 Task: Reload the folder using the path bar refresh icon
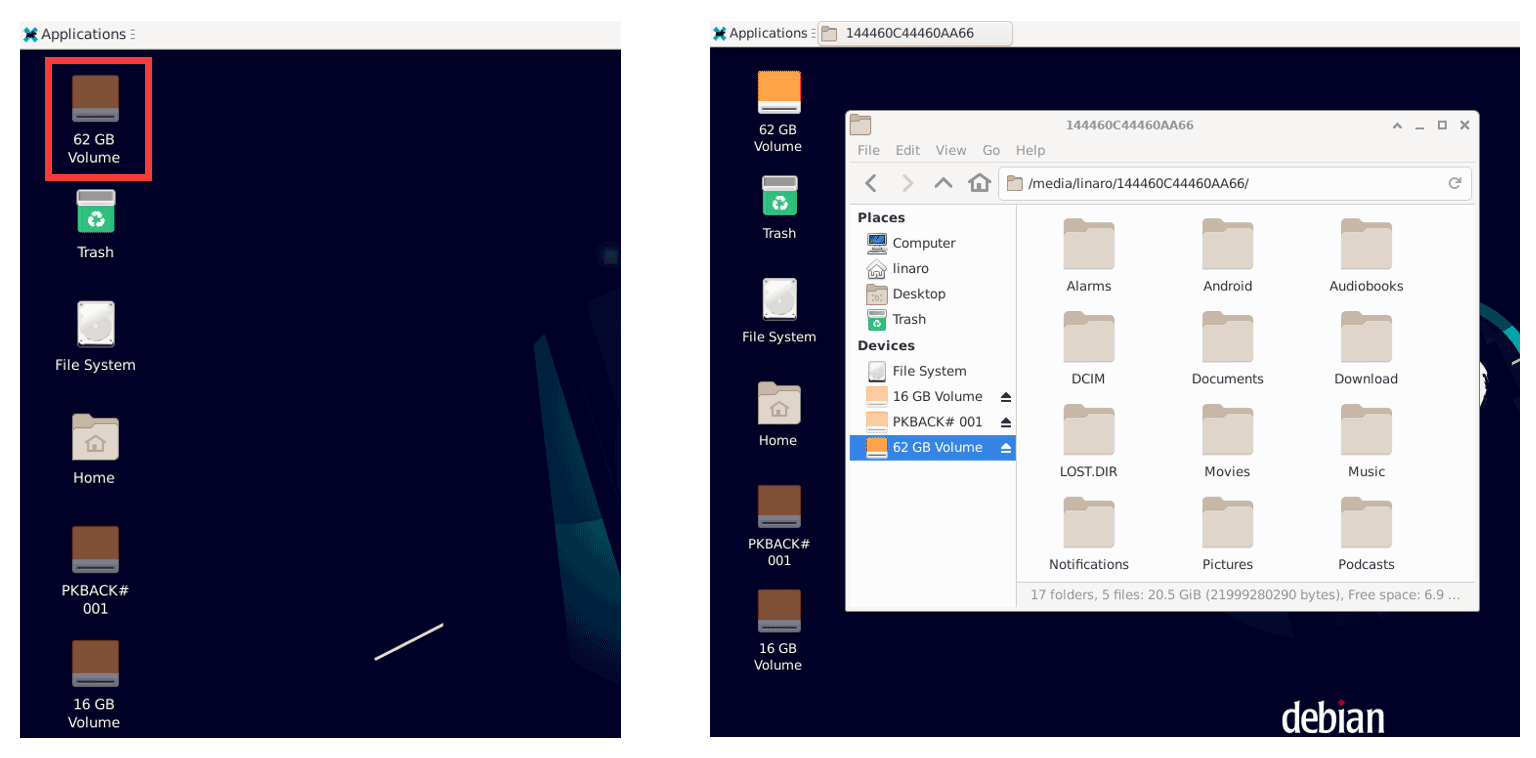click(1455, 183)
